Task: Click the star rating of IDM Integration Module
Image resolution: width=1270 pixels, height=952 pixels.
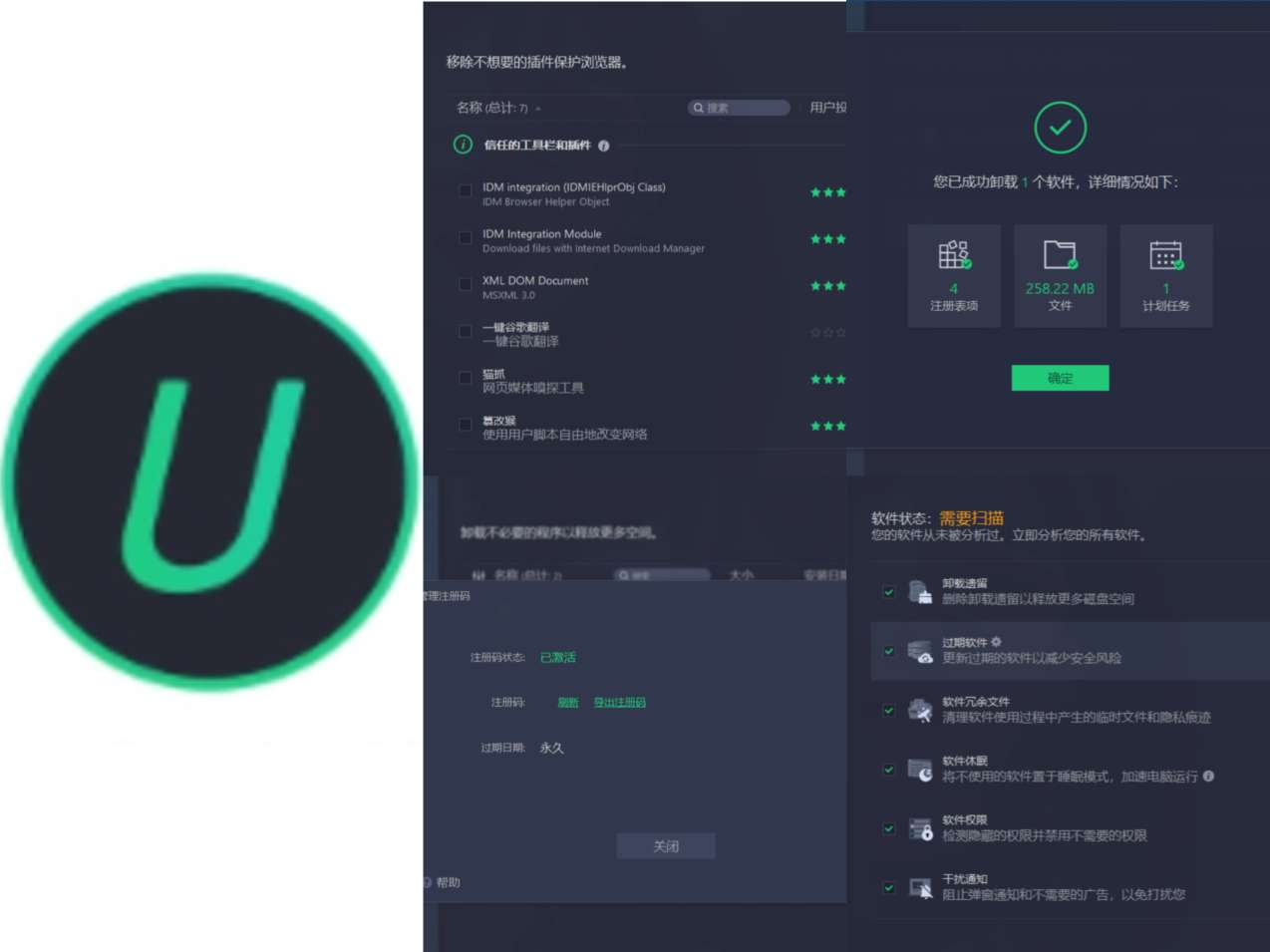Action: click(x=827, y=239)
